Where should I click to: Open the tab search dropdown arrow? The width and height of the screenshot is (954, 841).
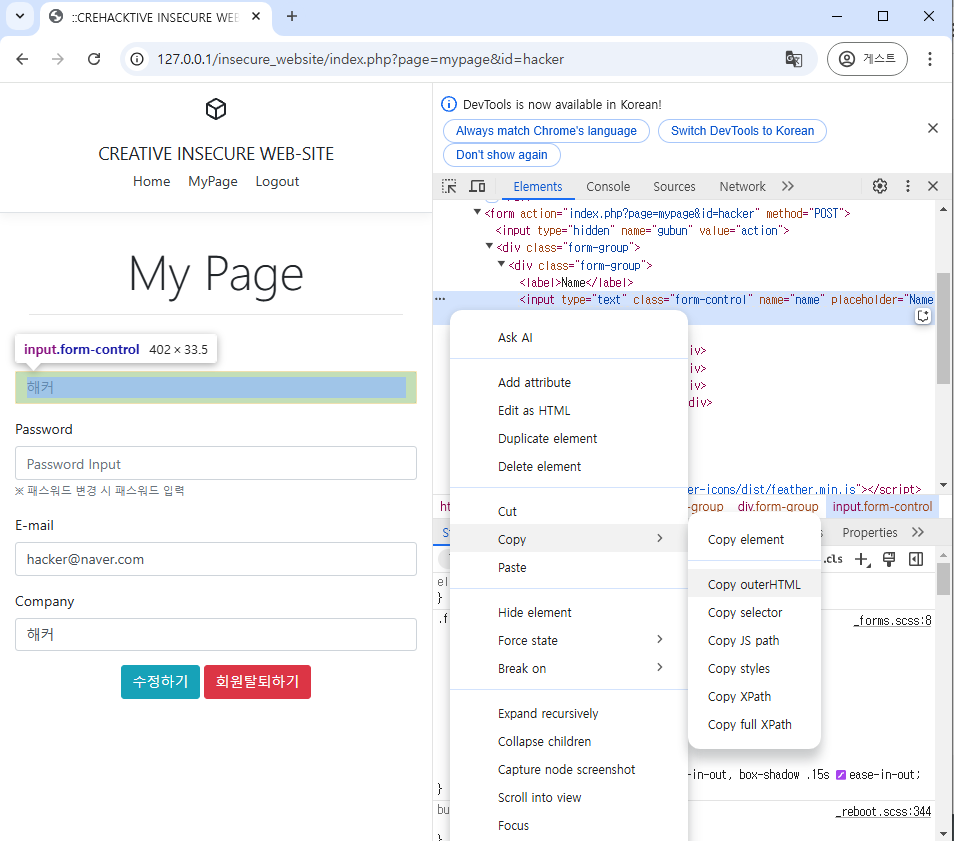[x=20, y=16]
